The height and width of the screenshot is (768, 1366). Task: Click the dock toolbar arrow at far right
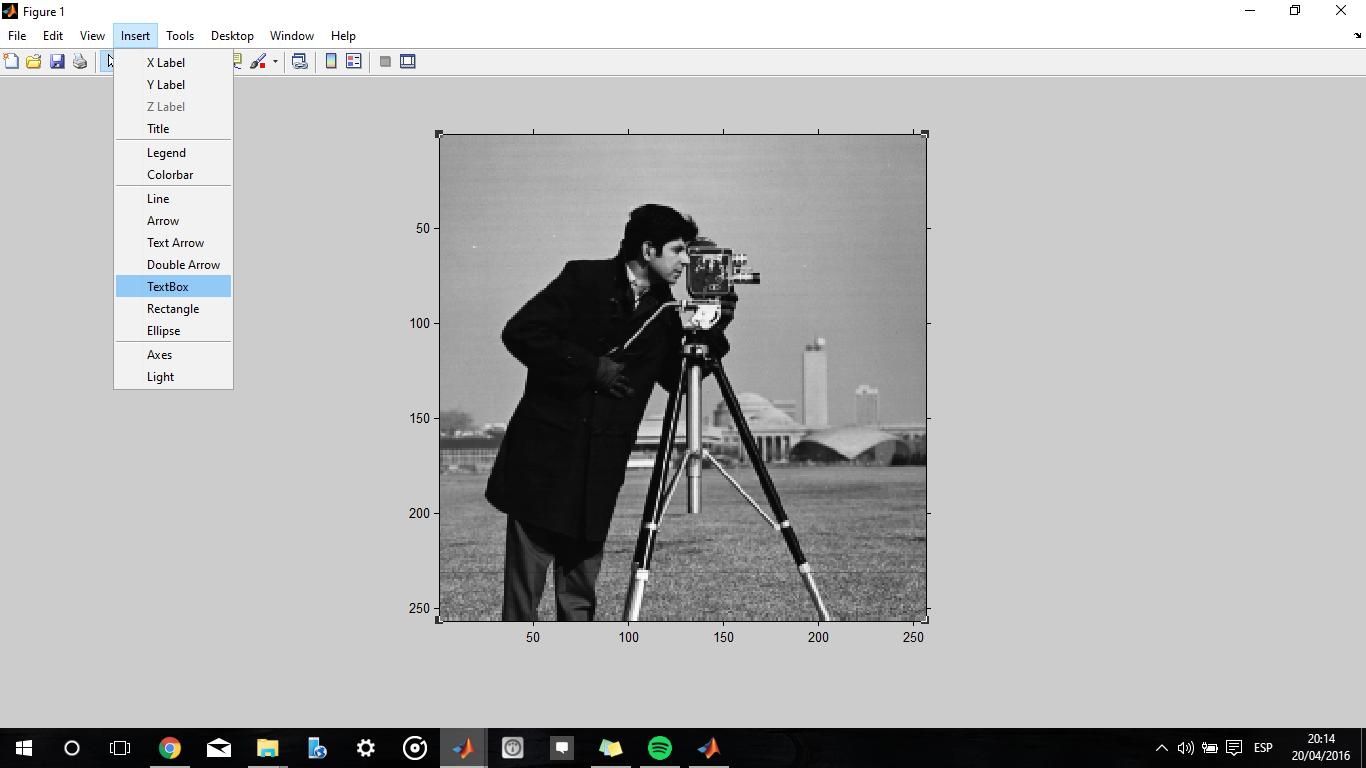[x=1357, y=35]
